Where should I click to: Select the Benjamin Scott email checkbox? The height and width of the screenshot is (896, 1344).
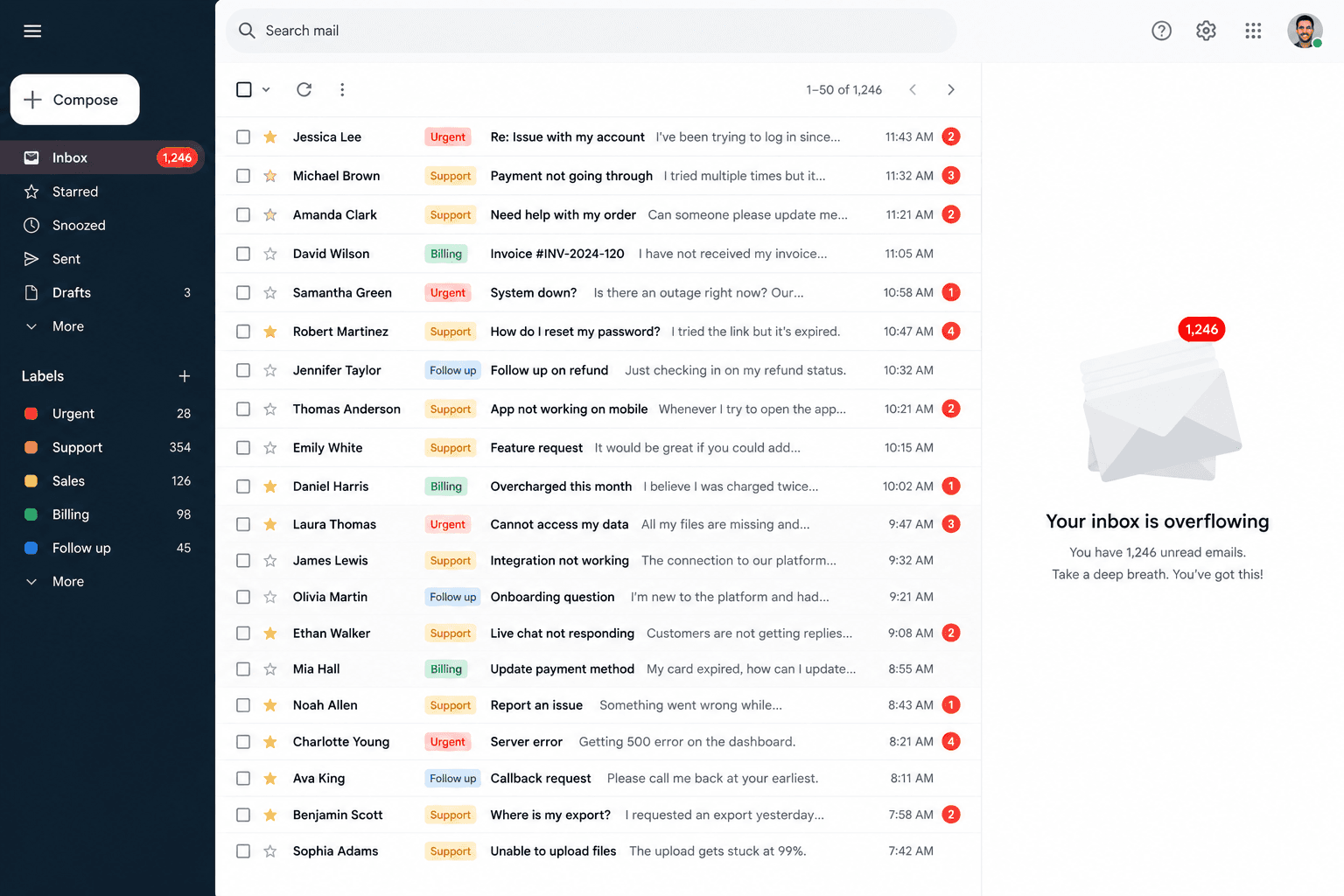coord(243,815)
